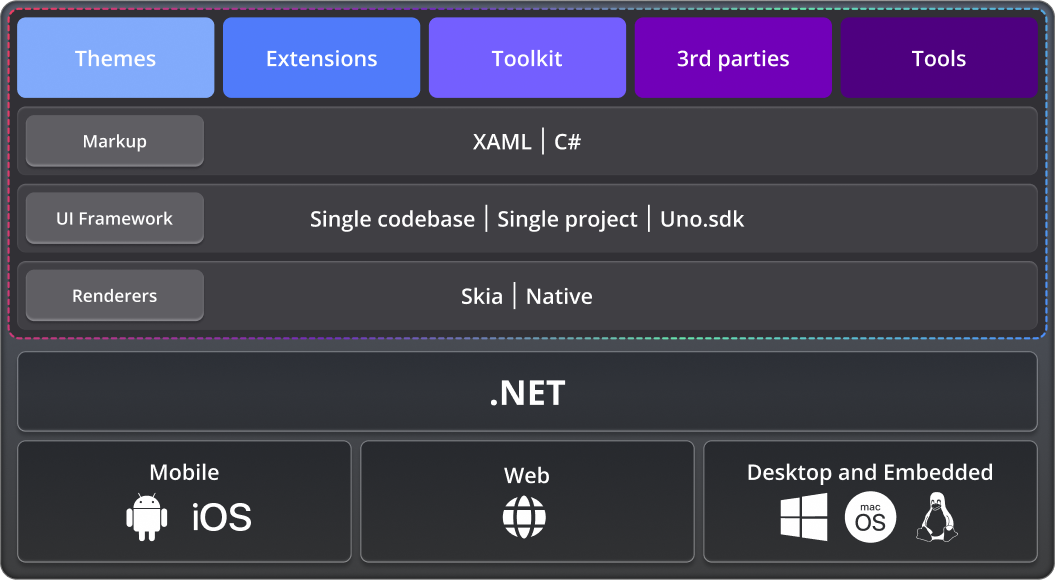Select the Android robot icon
This screenshot has height=580, width=1055.
tap(148, 517)
